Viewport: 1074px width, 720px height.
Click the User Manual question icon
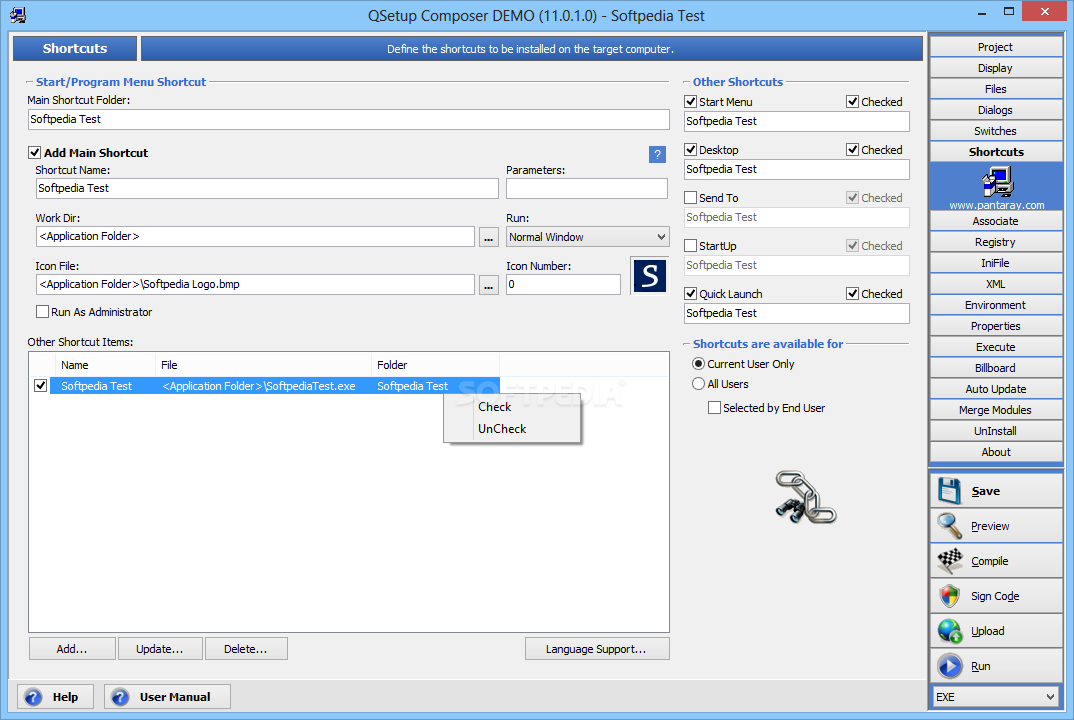[x=120, y=697]
